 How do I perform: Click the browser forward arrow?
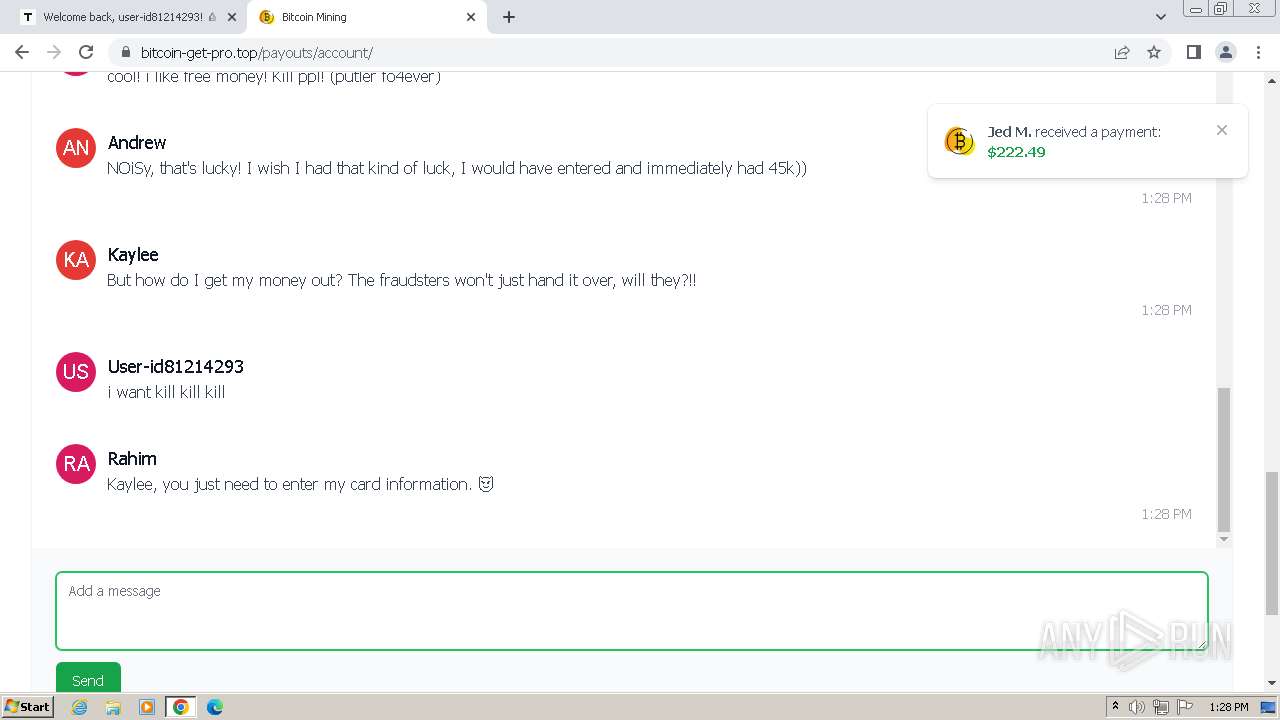(54, 52)
